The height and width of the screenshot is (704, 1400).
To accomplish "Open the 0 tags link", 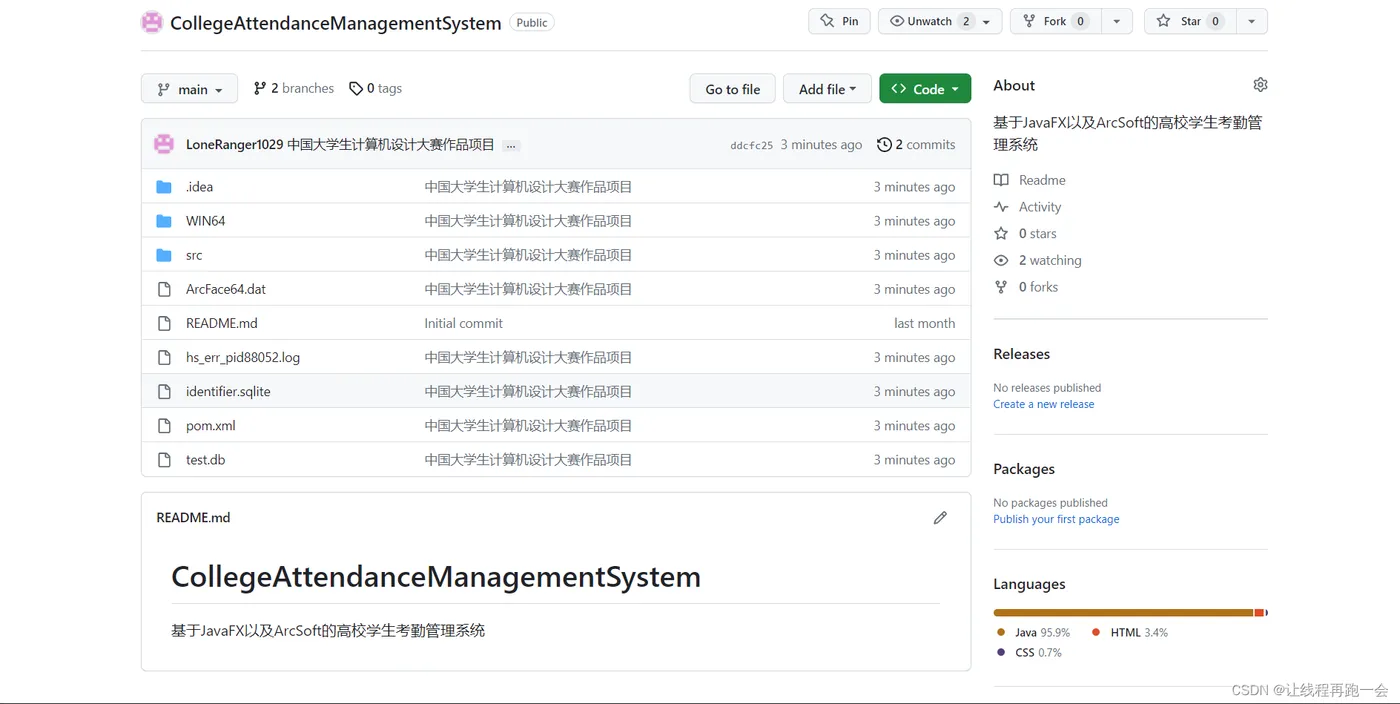I will point(375,88).
